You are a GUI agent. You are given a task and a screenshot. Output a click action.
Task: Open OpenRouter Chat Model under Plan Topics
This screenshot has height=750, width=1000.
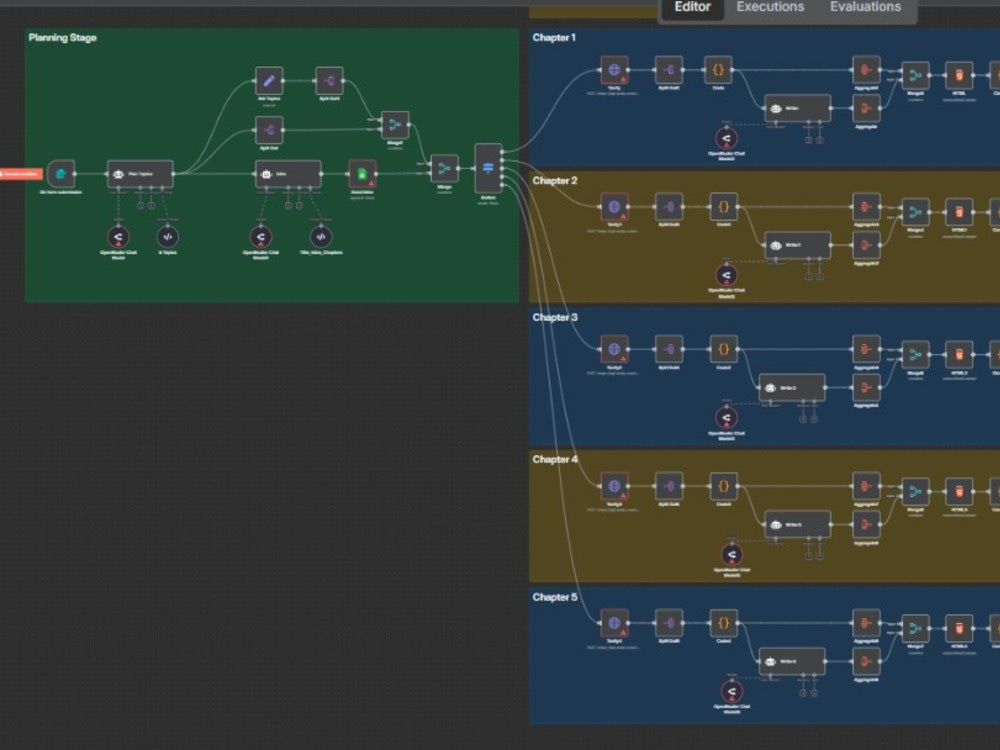pos(118,237)
